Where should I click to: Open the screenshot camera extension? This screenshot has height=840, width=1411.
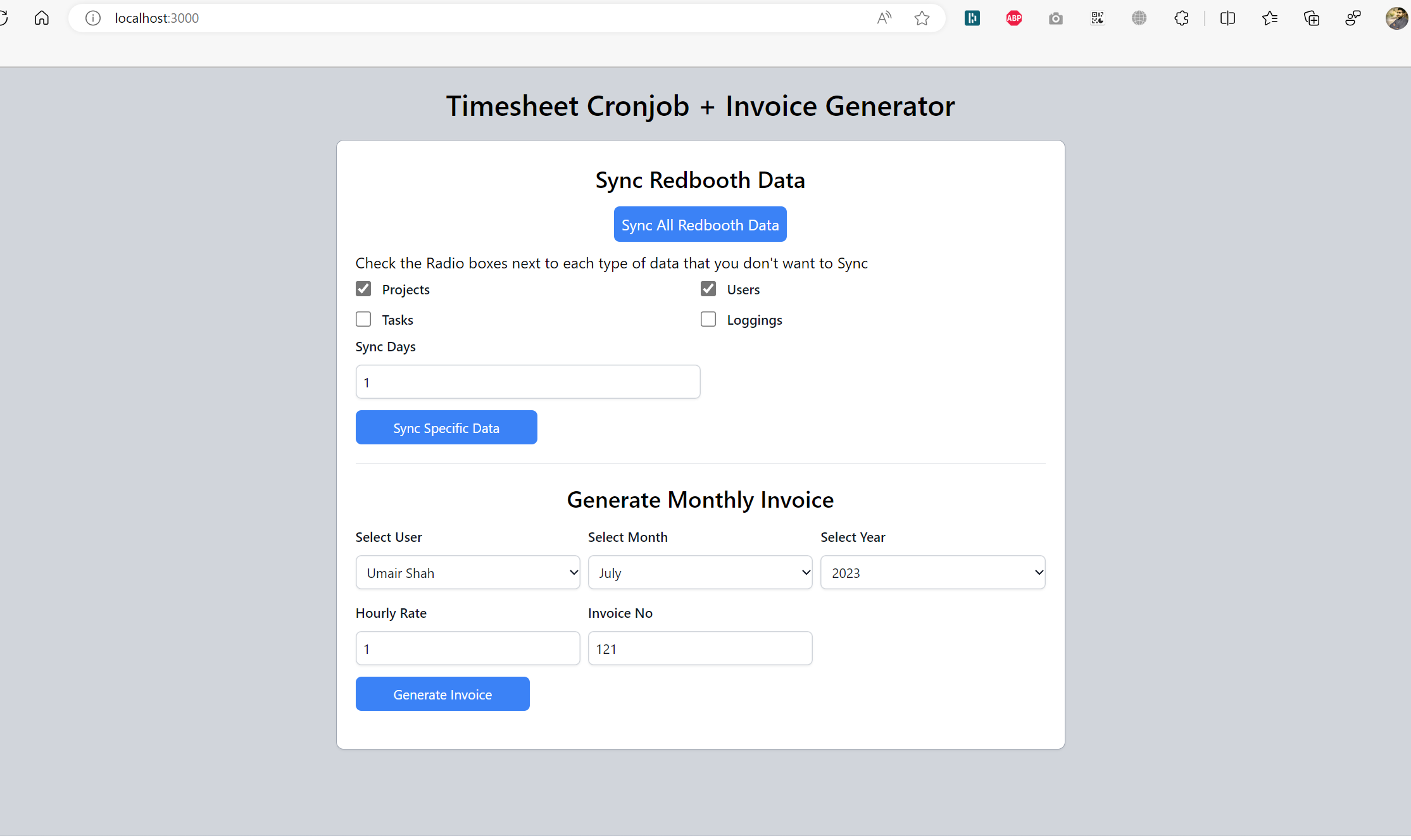pos(1055,18)
